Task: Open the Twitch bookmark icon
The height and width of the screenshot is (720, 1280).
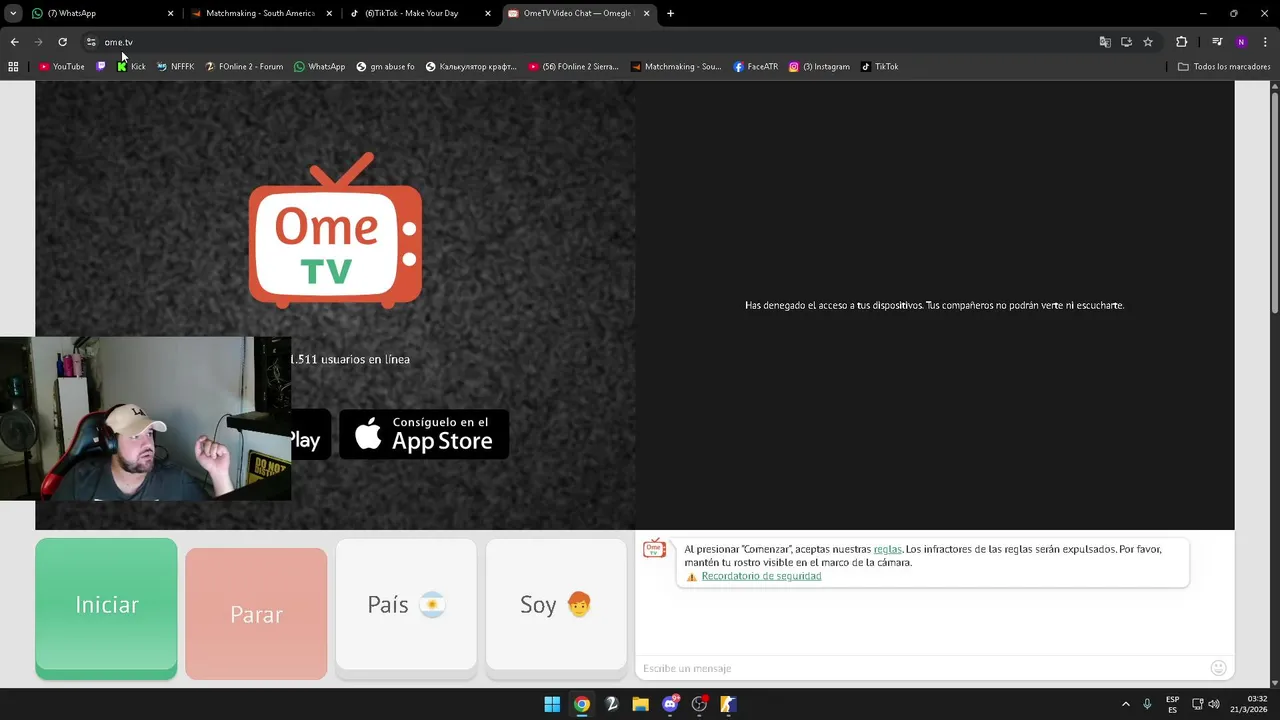Action: point(101,67)
